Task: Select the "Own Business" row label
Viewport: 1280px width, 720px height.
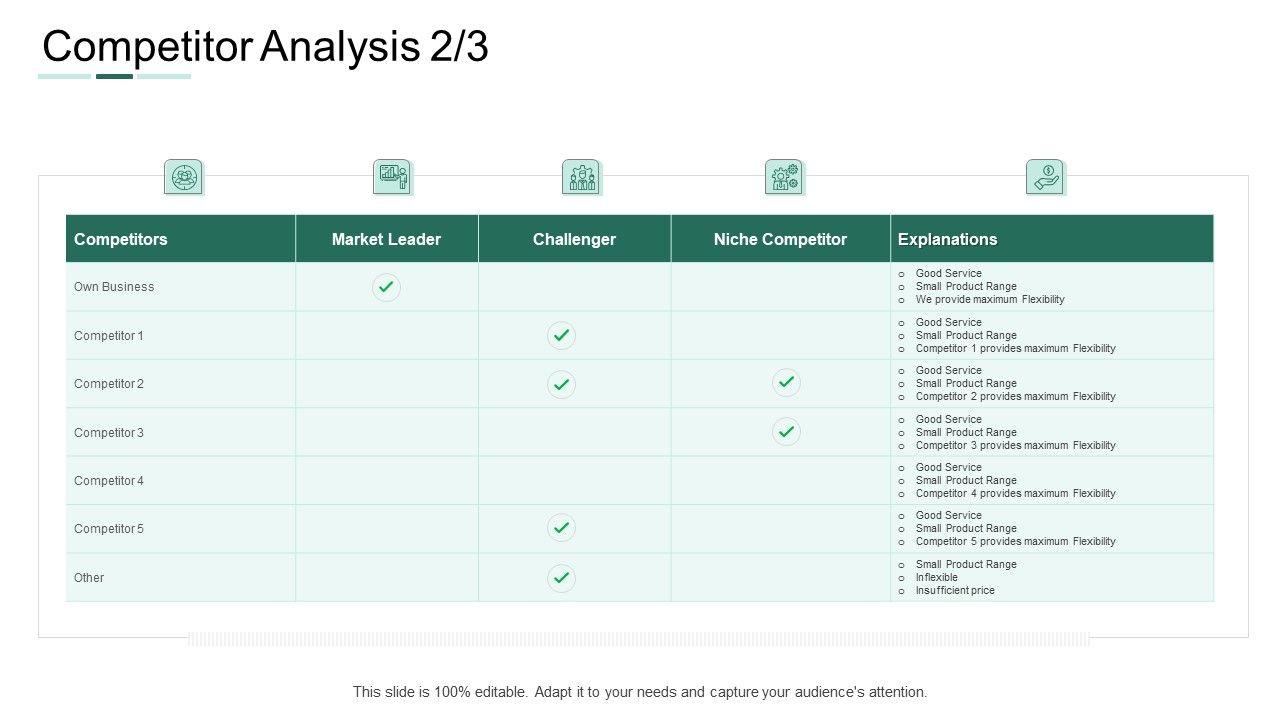Action: (x=114, y=287)
